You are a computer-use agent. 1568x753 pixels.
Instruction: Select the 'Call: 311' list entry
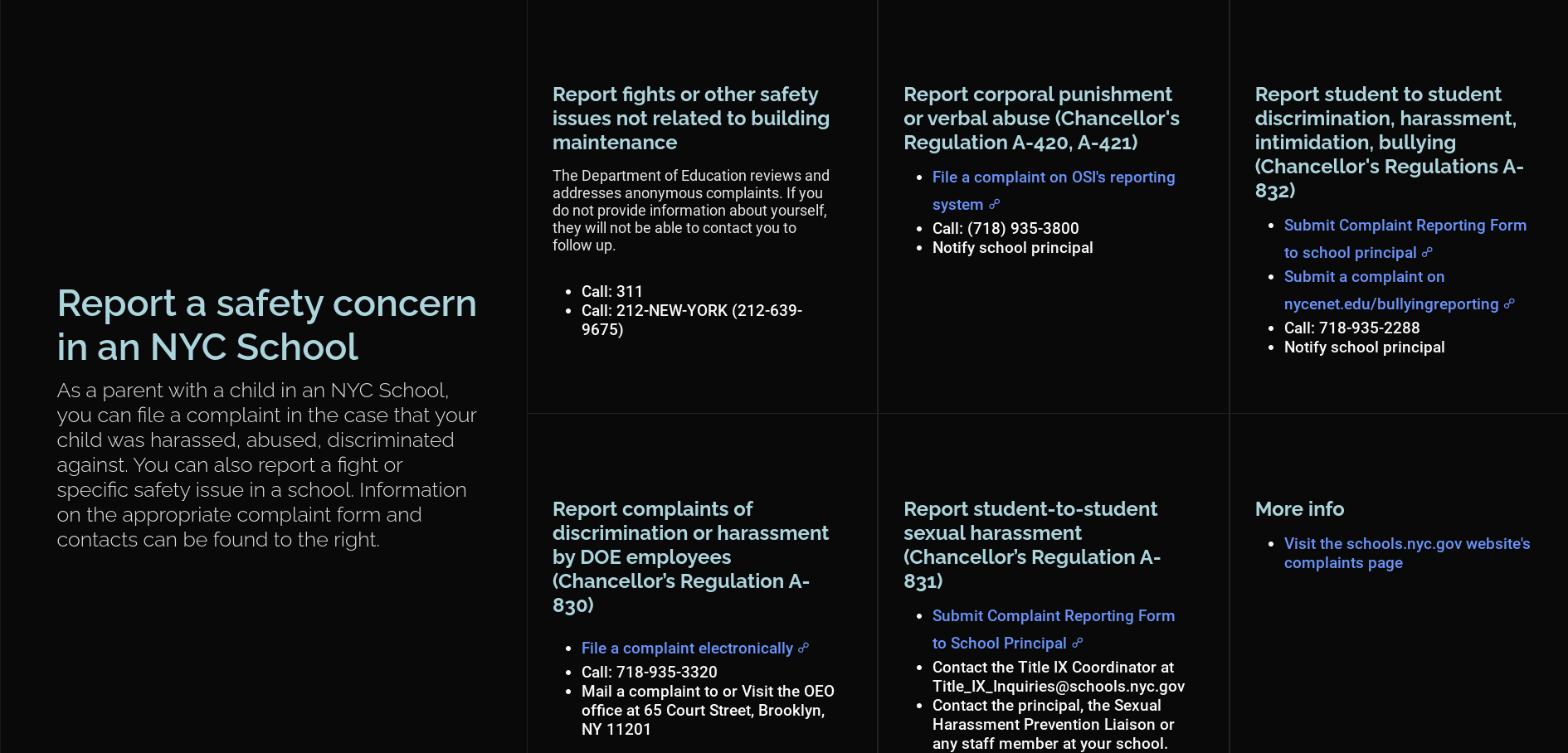point(611,291)
